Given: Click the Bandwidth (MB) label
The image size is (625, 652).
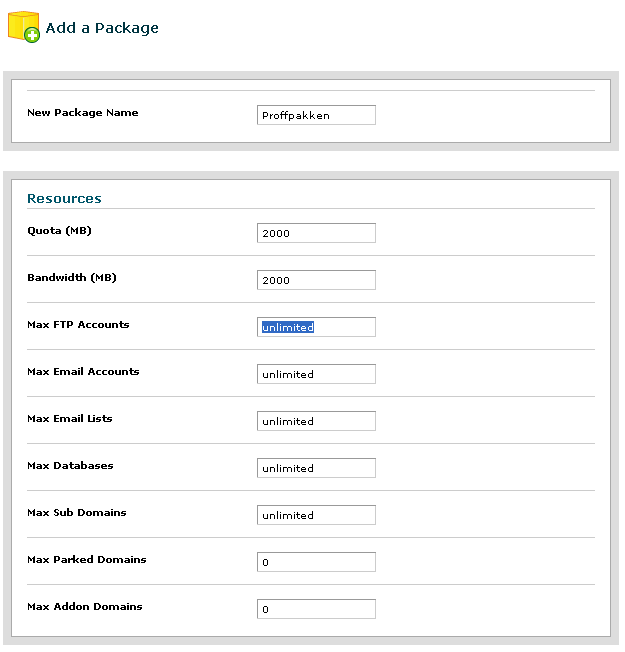Looking at the screenshot, I should click(x=72, y=278).
